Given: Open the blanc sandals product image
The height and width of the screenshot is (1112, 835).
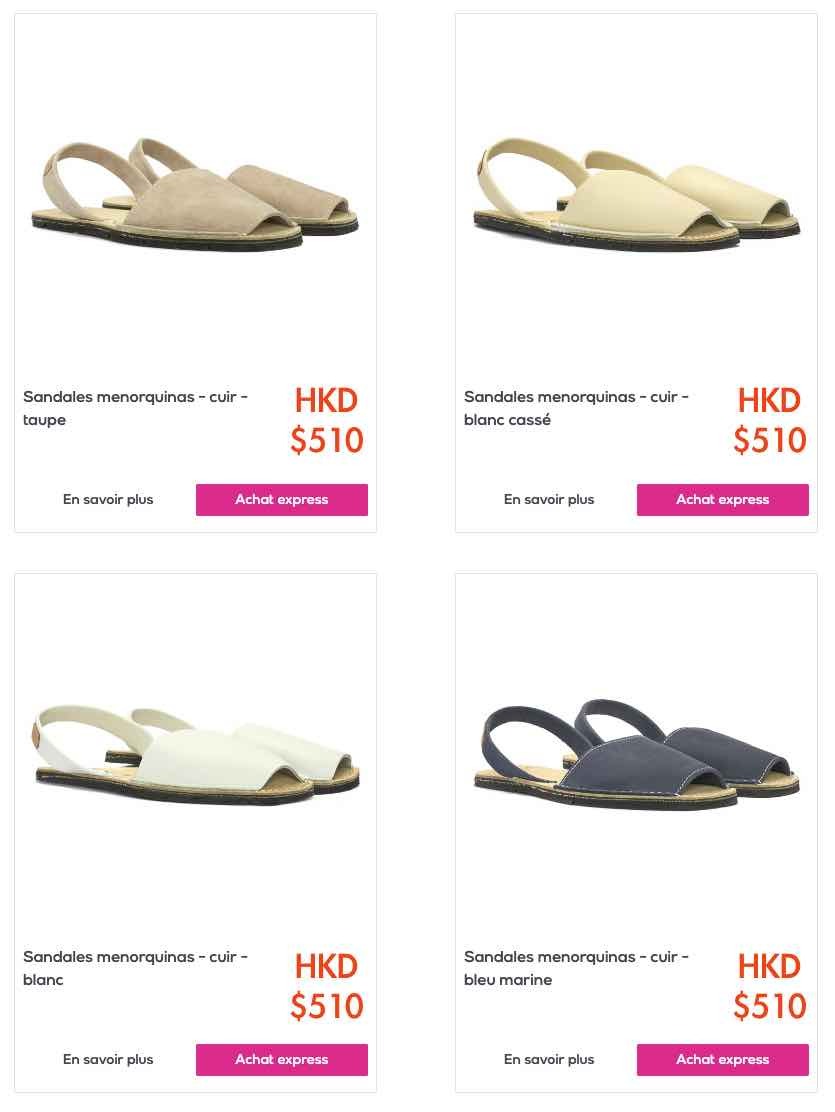Looking at the screenshot, I should click(x=197, y=754).
